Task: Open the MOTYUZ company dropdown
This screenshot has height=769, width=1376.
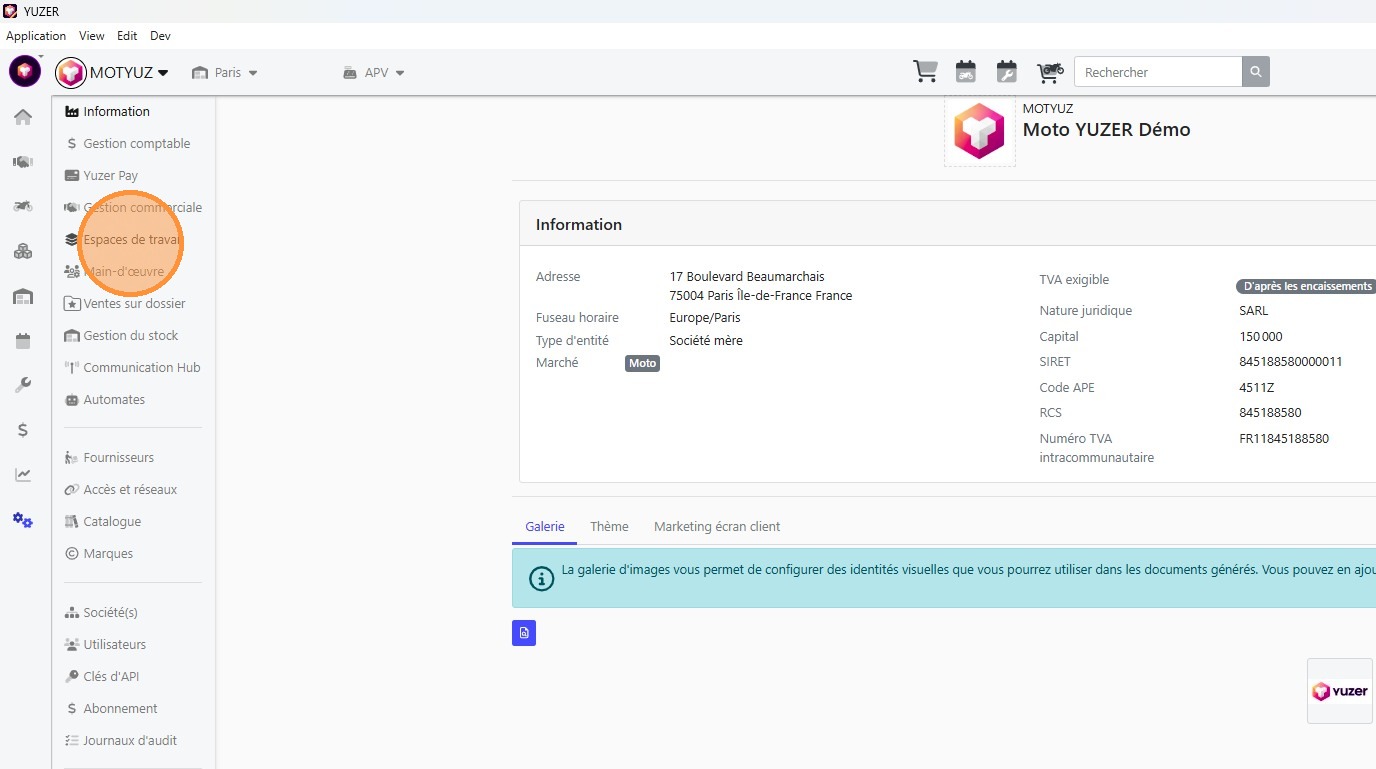Action: [112, 72]
